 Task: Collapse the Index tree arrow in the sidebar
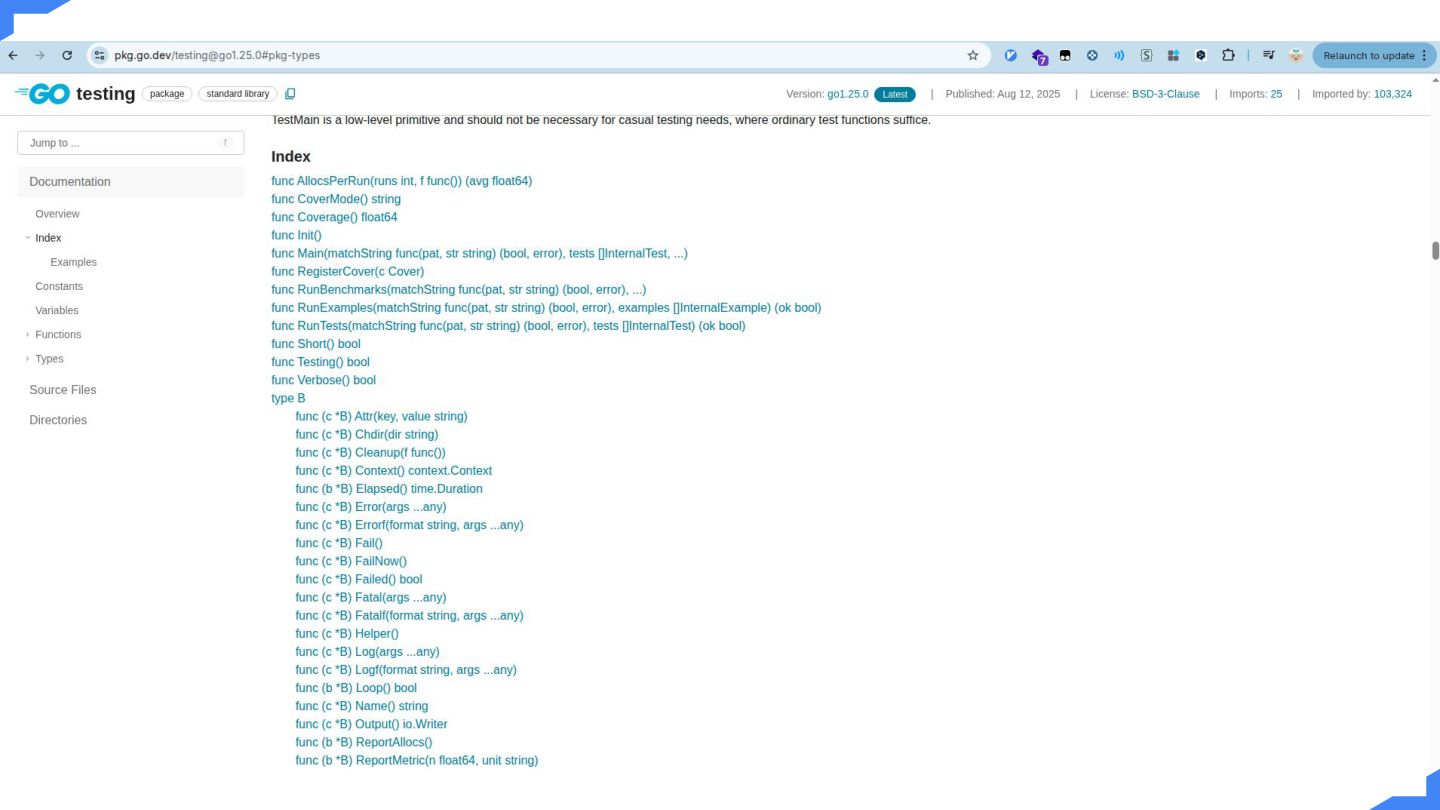pos(28,238)
